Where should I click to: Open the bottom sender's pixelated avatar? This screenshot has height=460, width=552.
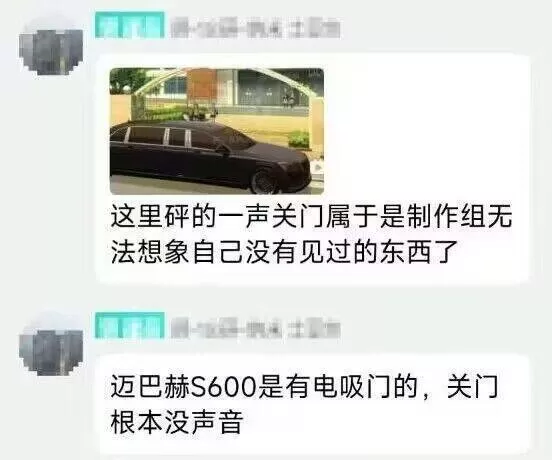click(x=51, y=350)
